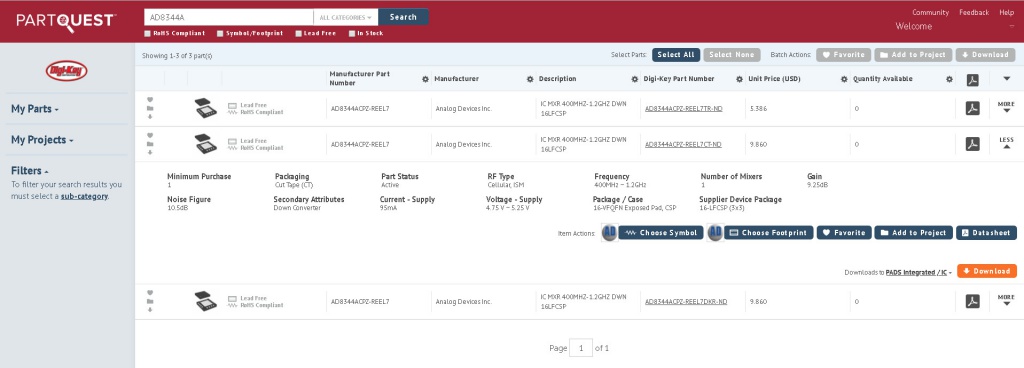Enable the Lead Free search checkbox

click(x=298, y=33)
